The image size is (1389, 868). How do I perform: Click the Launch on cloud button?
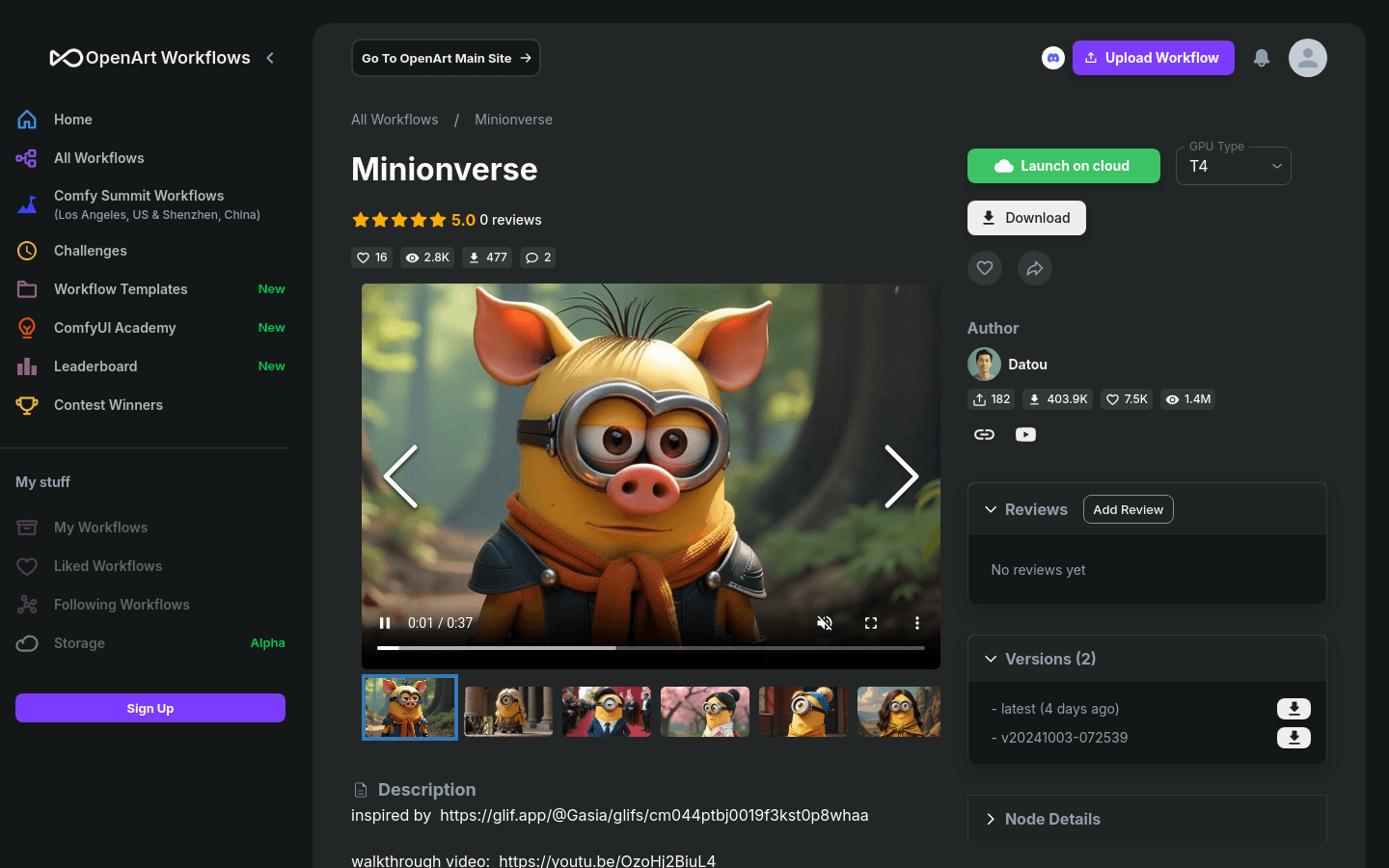tap(1063, 166)
